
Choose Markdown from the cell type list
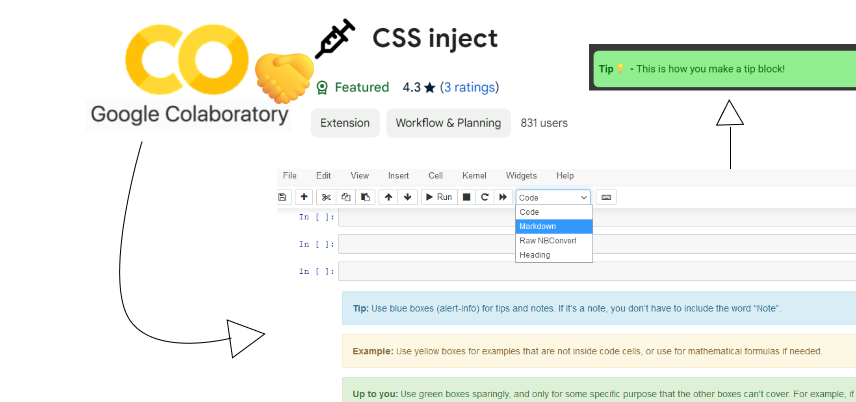click(554, 226)
